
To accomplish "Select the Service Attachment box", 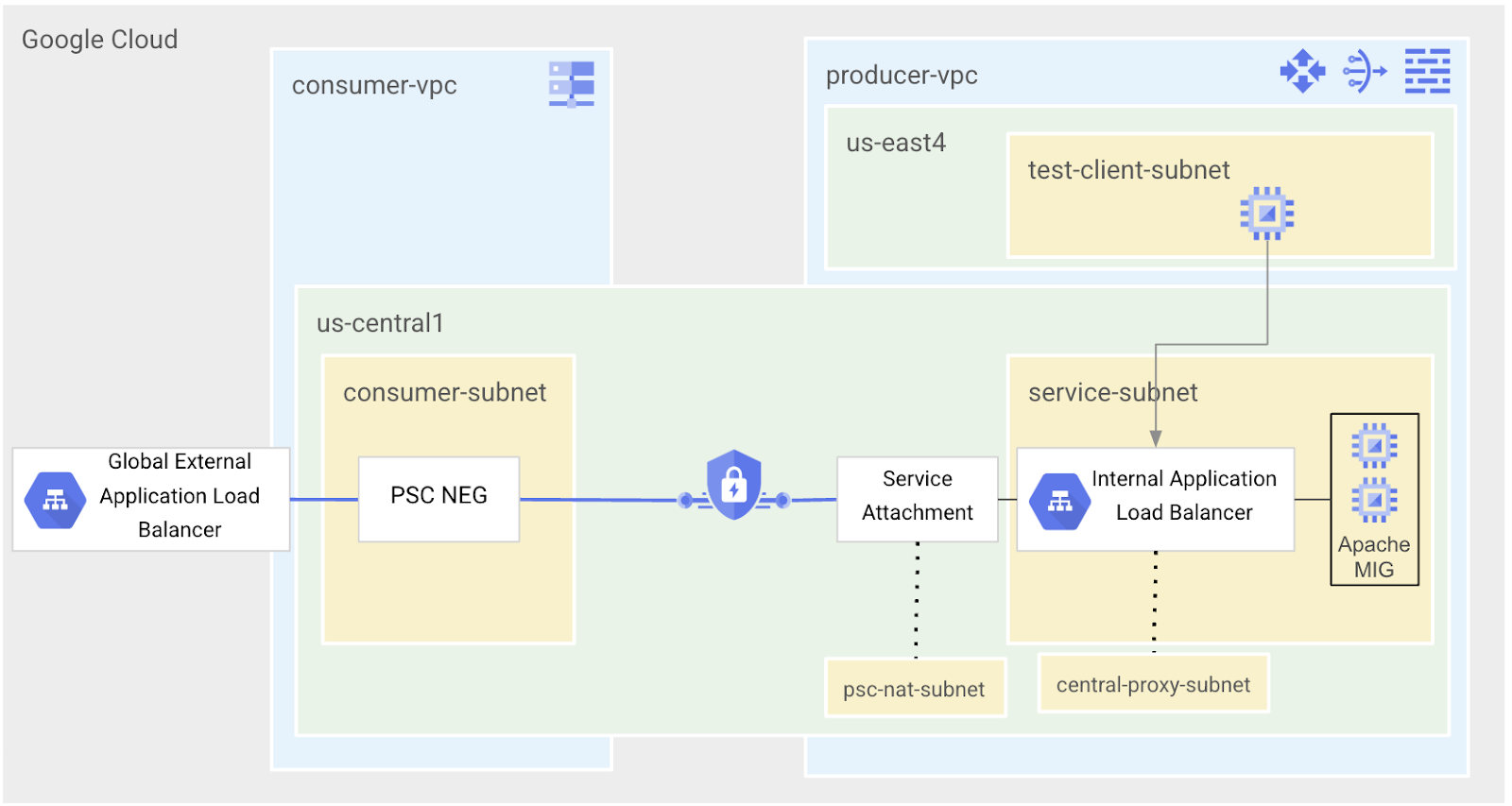I will point(917,498).
